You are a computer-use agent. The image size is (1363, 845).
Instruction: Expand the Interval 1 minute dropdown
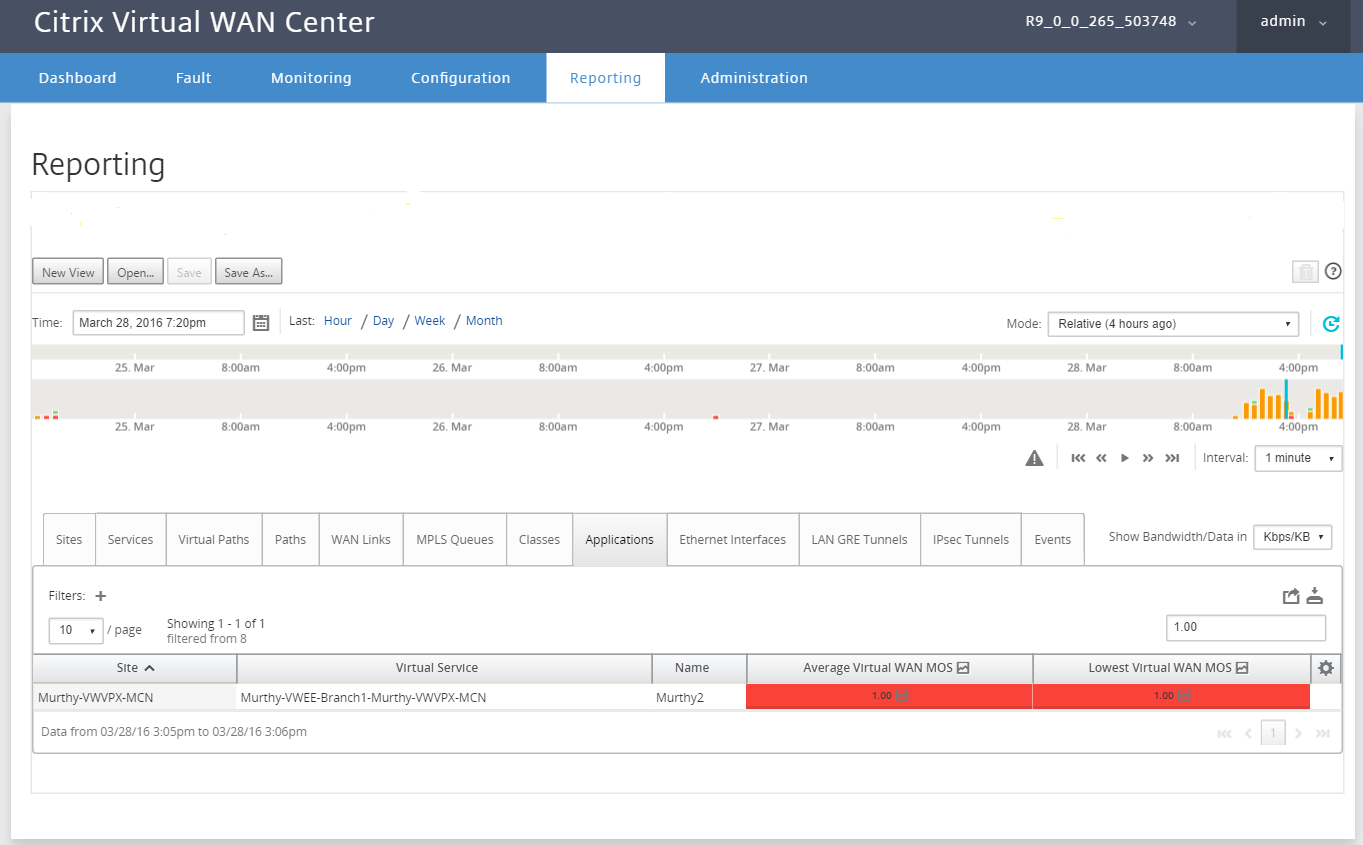pyautogui.click(x=1298, y=458)
